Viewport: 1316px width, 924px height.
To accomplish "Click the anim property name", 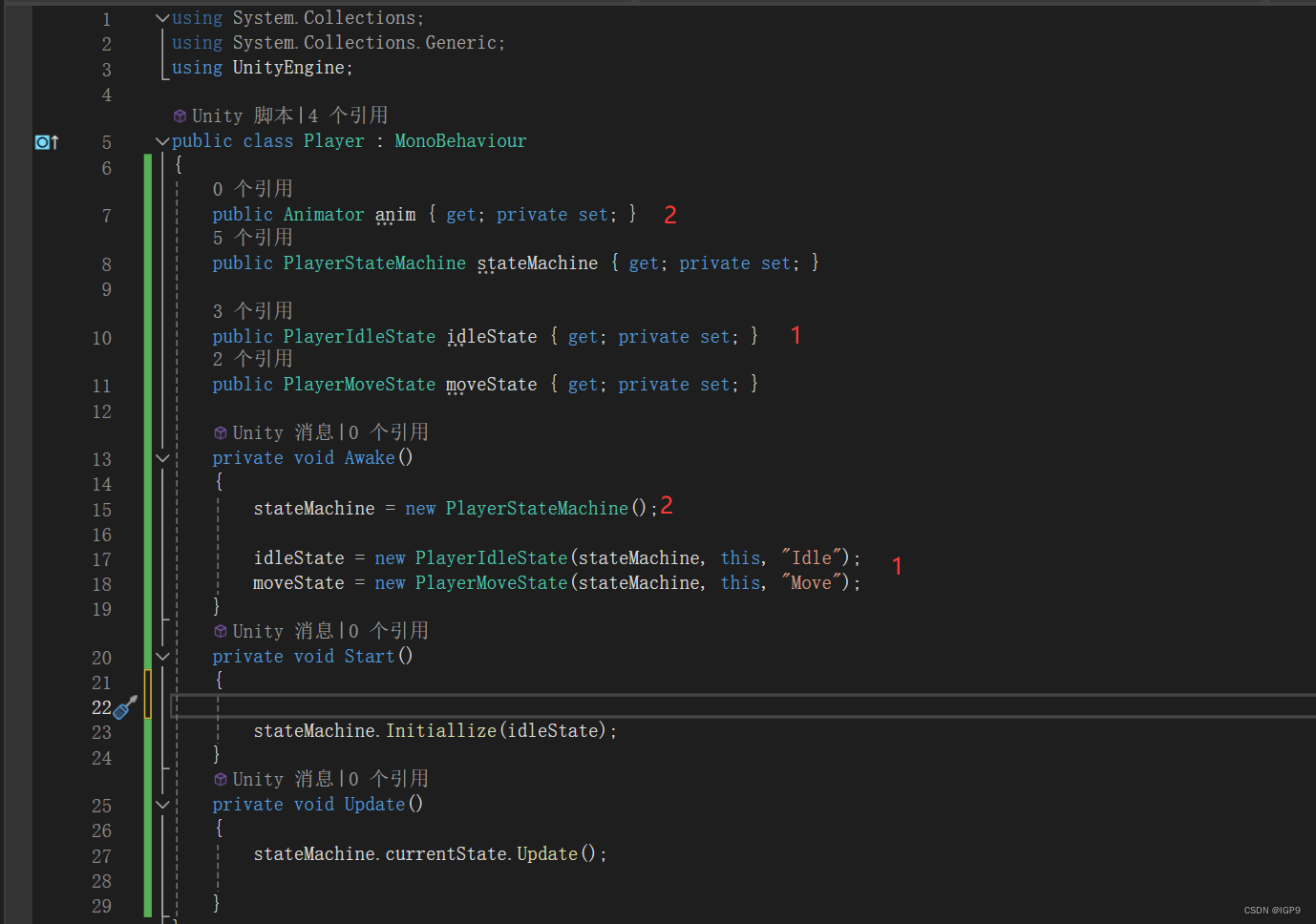I will coord(395,215).
